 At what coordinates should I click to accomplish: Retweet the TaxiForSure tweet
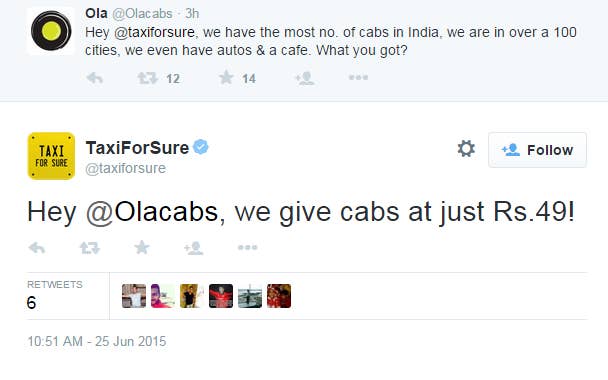click(x=90, y=247)
